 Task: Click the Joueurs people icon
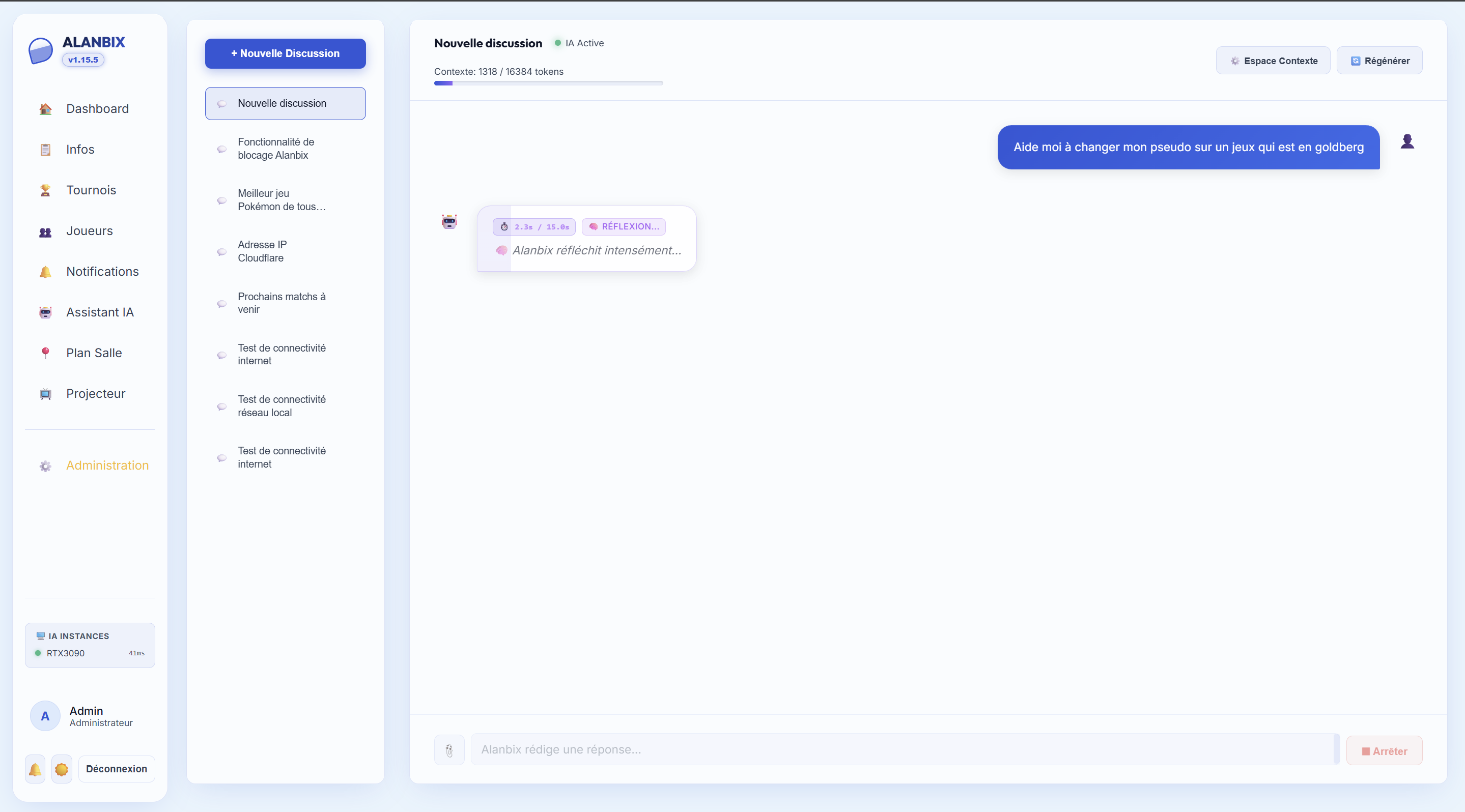coord(45,231)
